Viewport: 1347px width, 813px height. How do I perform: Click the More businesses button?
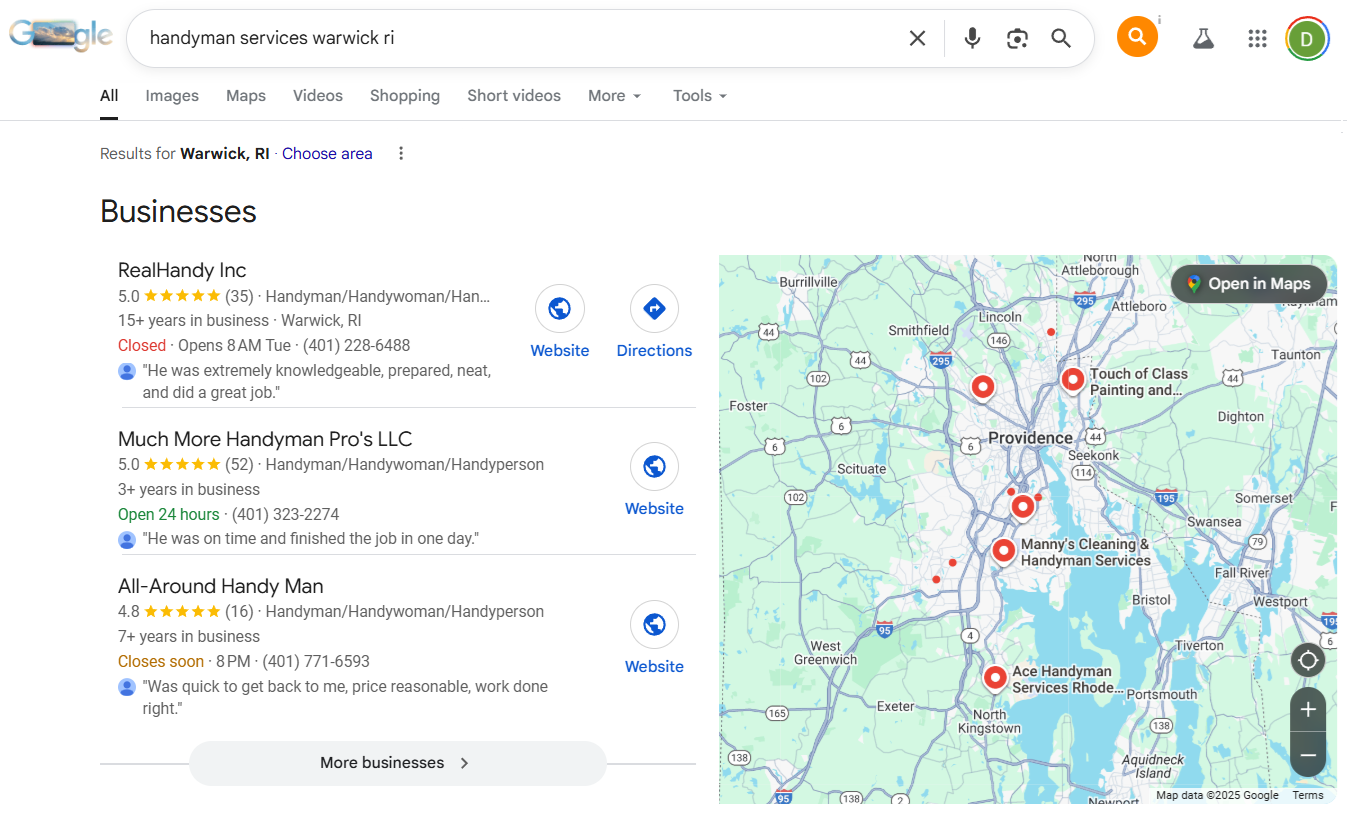pyautogui.click(x=397, y=762)
